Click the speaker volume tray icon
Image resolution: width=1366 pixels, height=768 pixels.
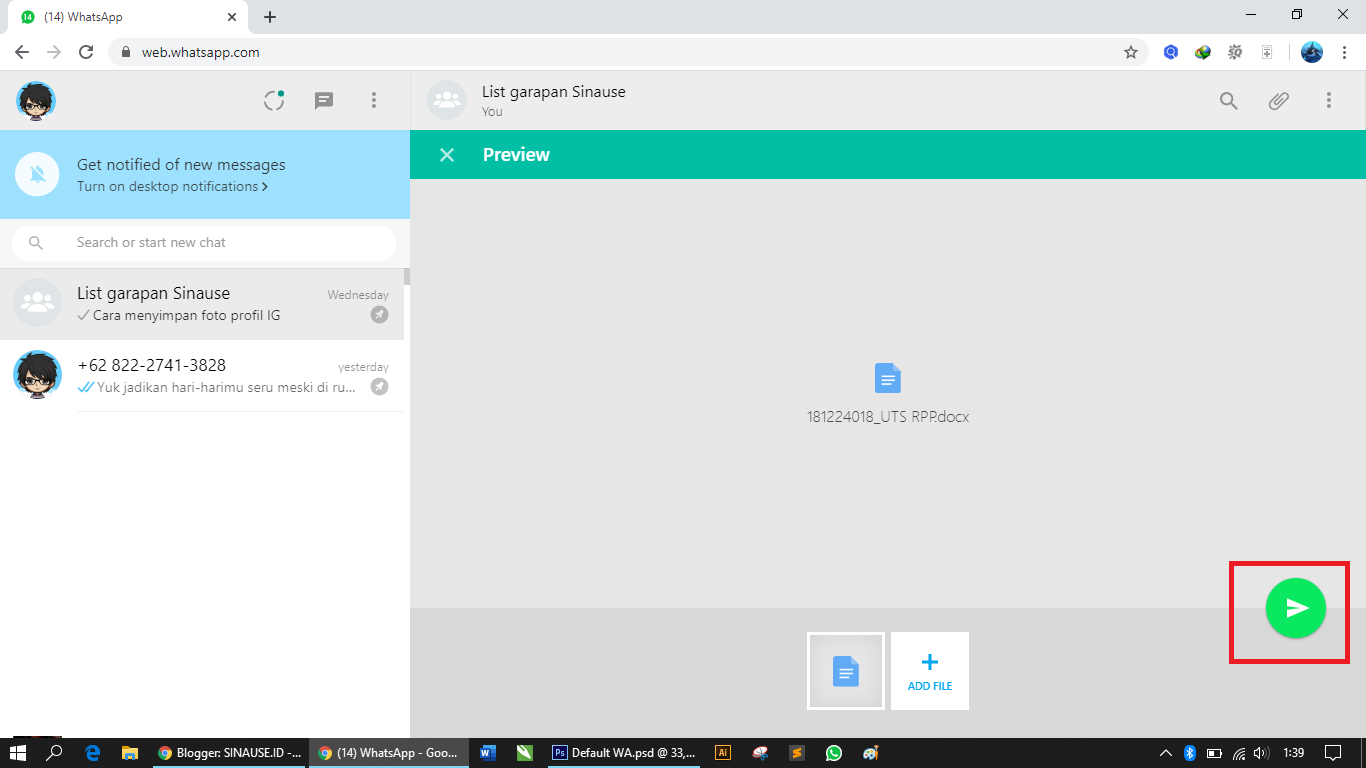1261,753
